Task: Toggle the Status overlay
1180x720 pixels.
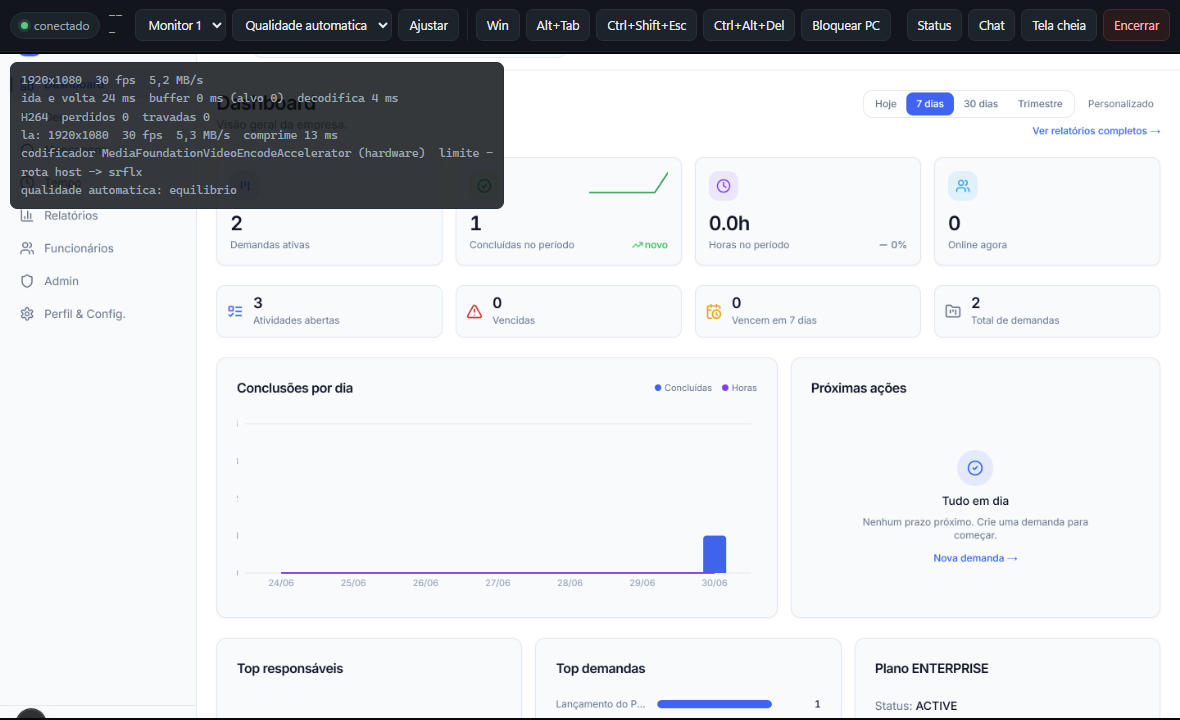Action: click(934, 26)
